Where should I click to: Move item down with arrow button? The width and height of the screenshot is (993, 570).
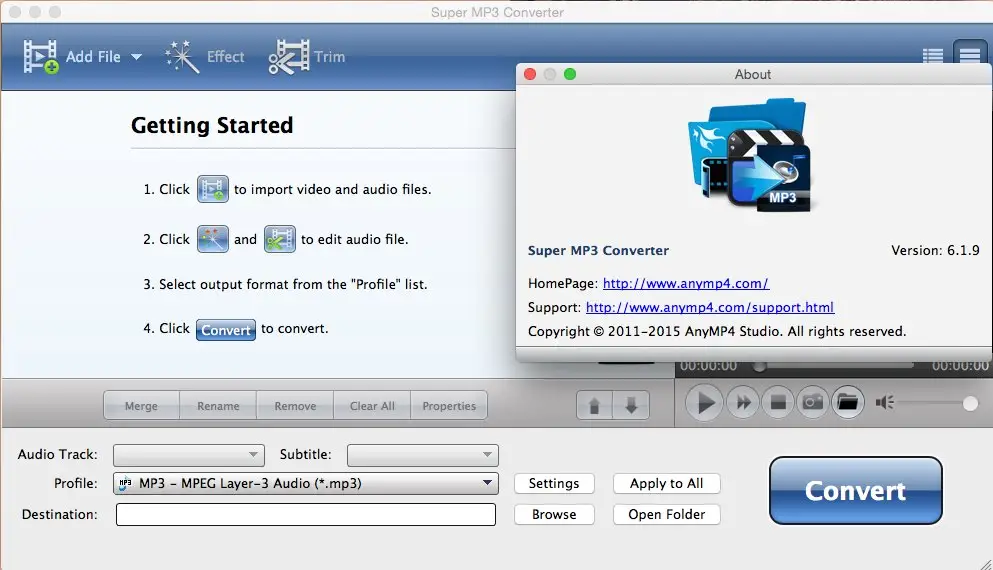(x=631, y=405)
